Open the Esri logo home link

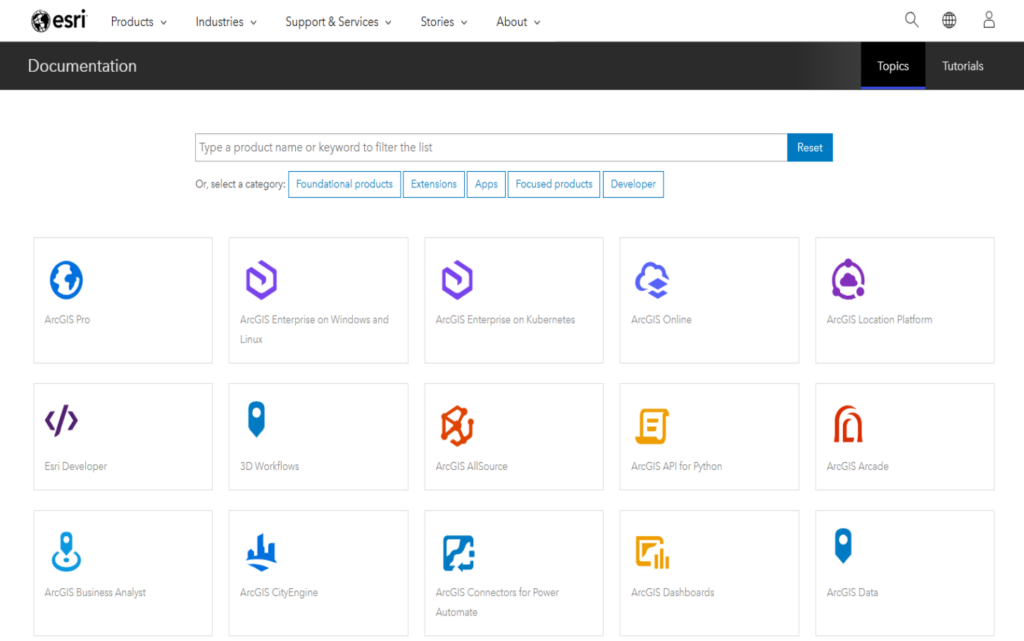(x=59, y=21)
